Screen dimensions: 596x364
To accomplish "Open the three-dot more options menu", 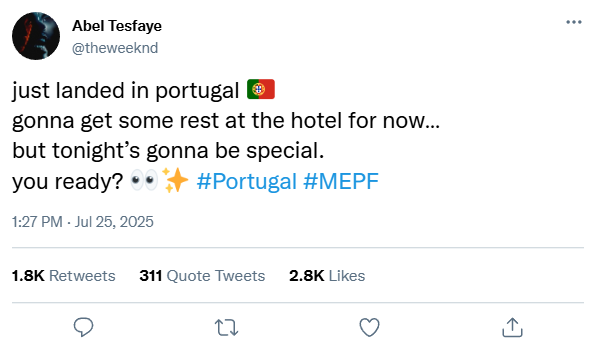I will click(574, 22).
